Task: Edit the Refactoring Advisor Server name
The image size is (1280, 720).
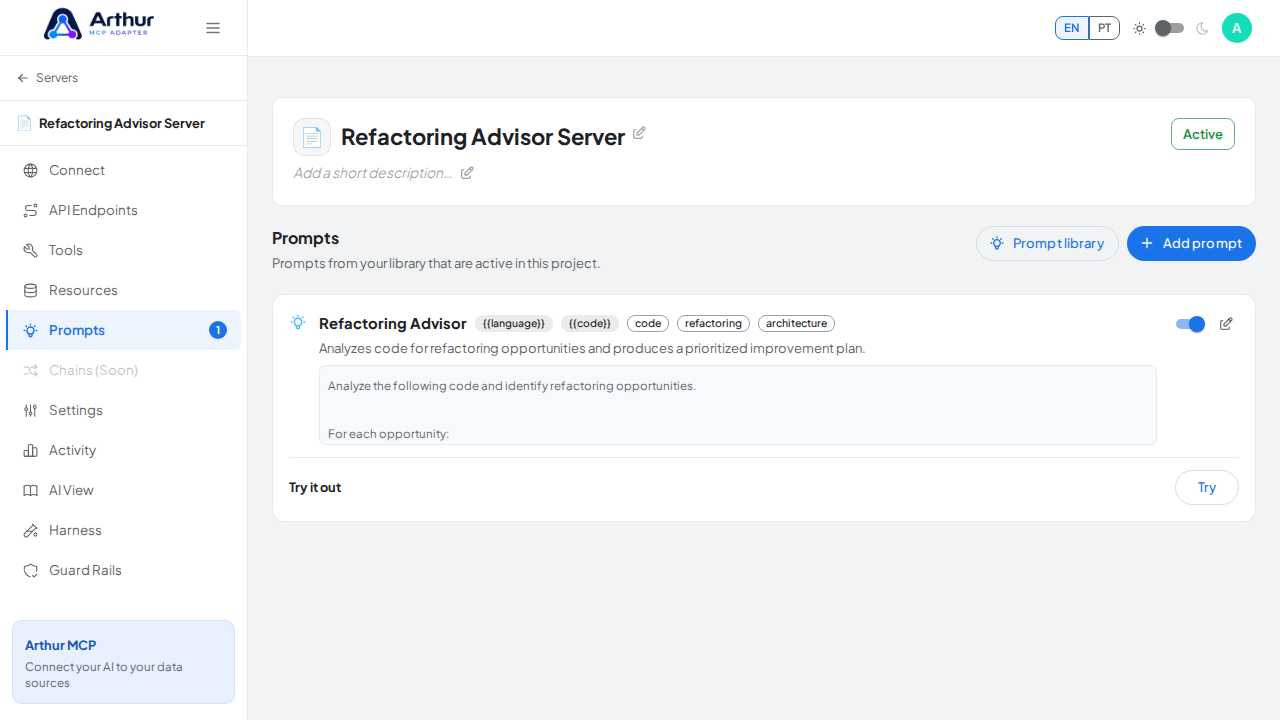Action: pyautogui.click(x=639, y=133)
